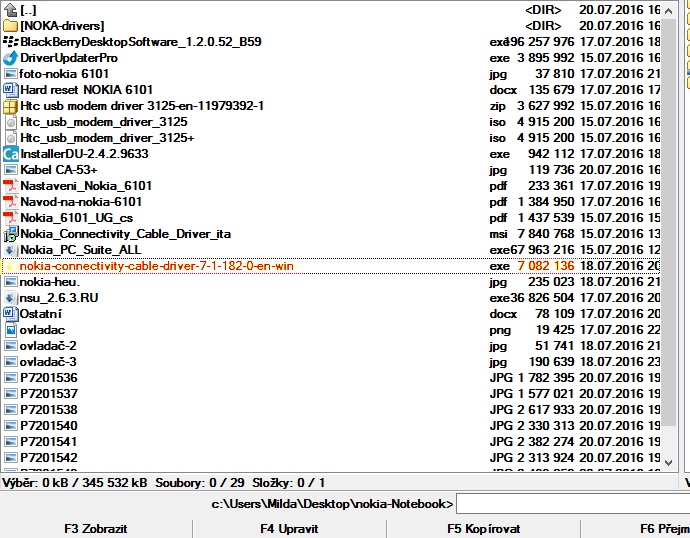Click the 345 532 kB selection status text

coord(115,483)
